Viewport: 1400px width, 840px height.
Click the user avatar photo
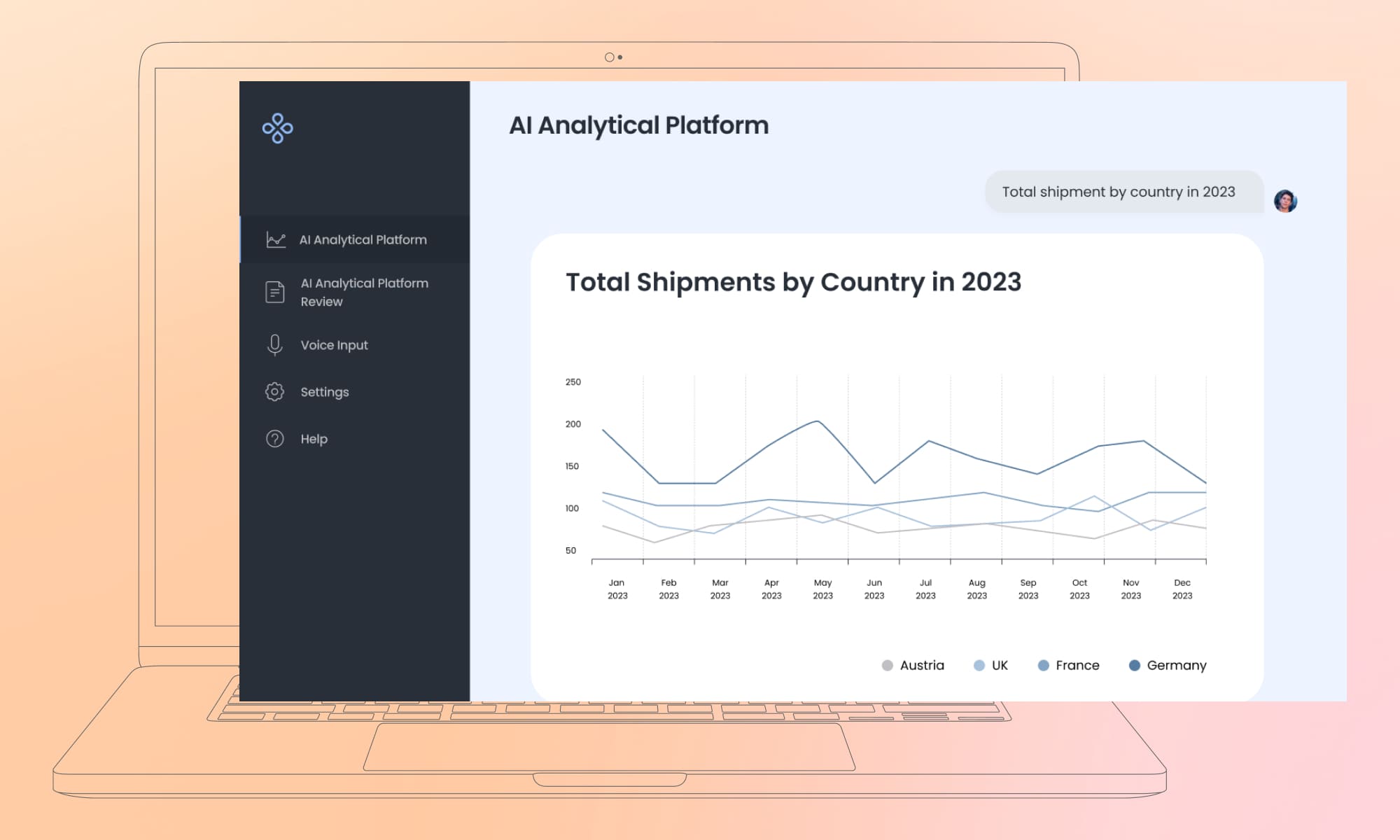point(1285,202)
